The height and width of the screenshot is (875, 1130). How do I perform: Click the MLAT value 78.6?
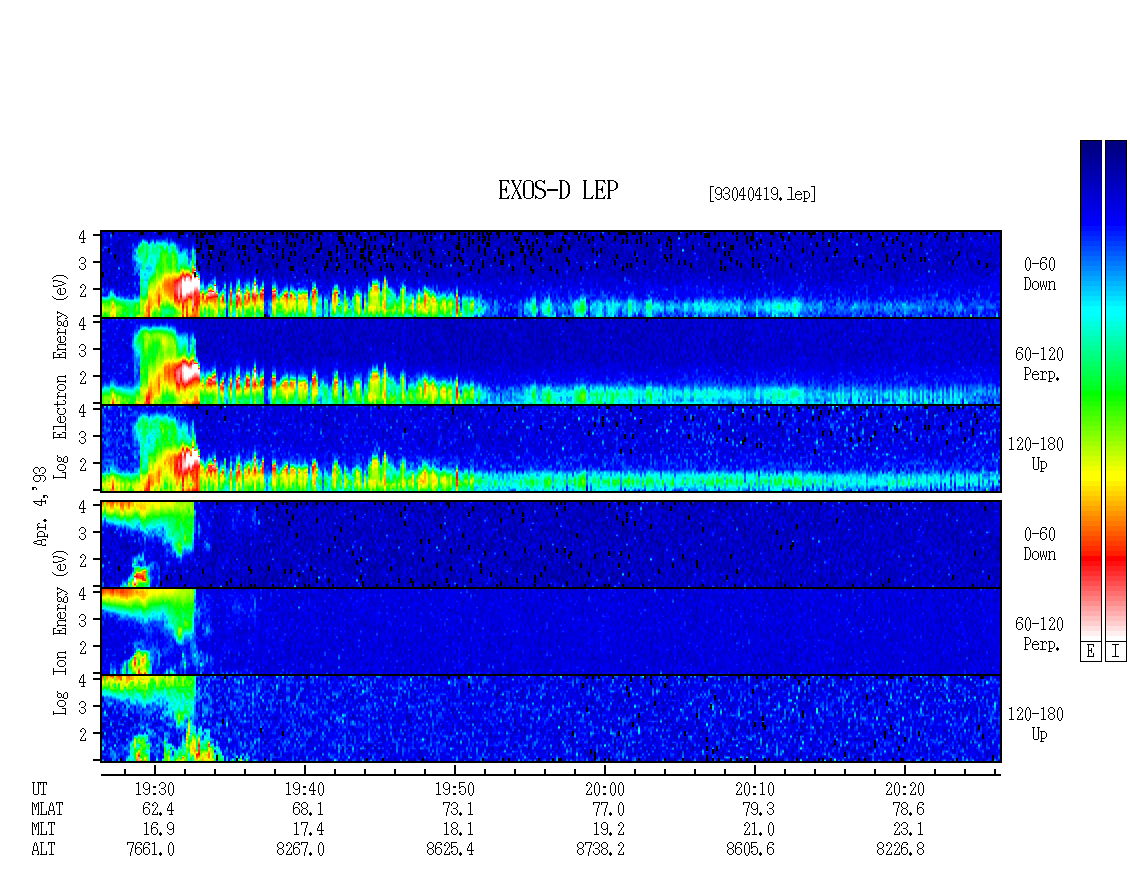pyautogui.click(x=908, y=809)
